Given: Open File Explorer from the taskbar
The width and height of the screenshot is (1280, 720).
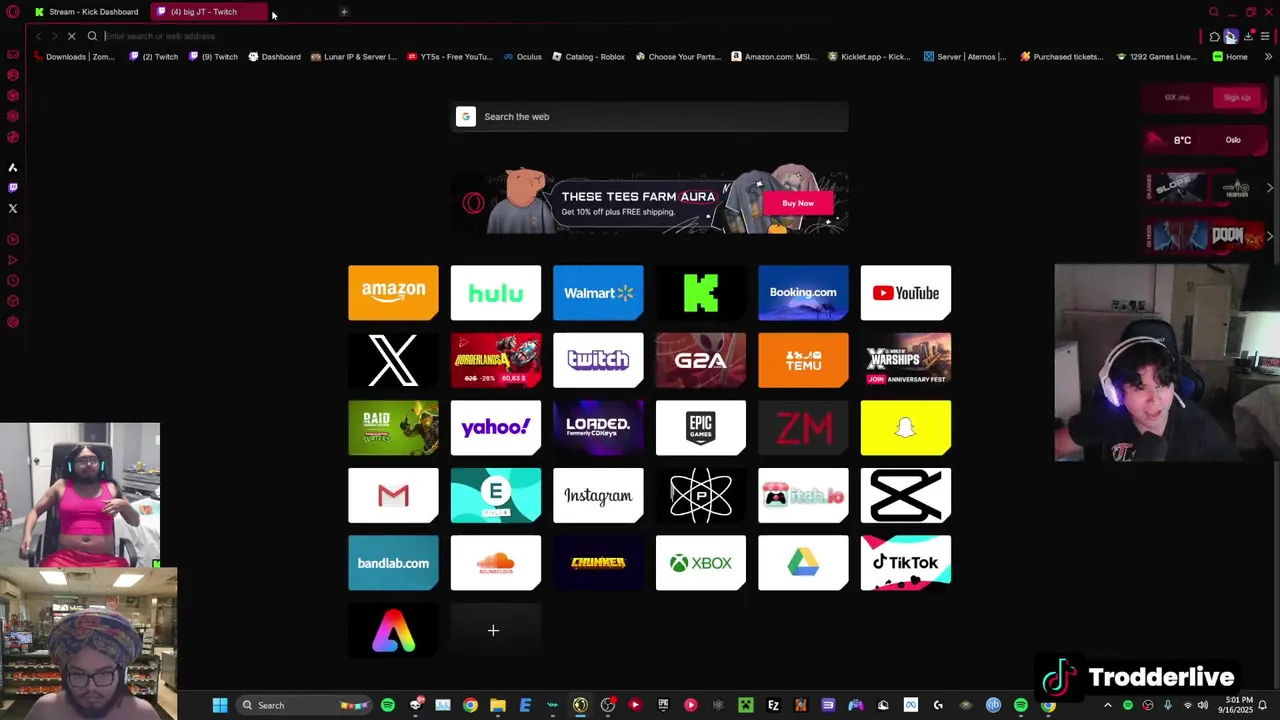Looking at the screenshot, I should click(x=497, y=705).
